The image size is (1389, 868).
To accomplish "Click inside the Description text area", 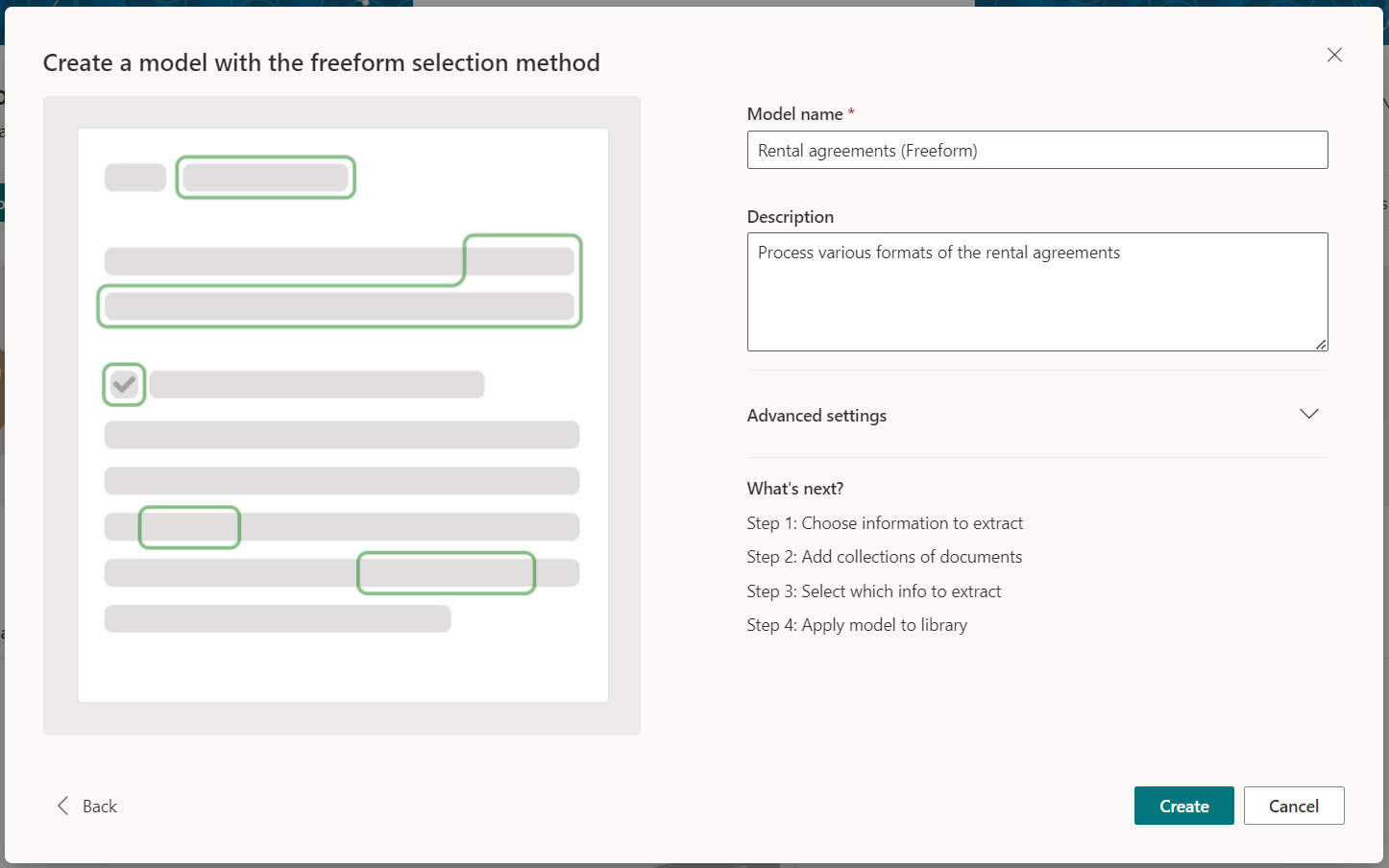I will click(1037, 292).
